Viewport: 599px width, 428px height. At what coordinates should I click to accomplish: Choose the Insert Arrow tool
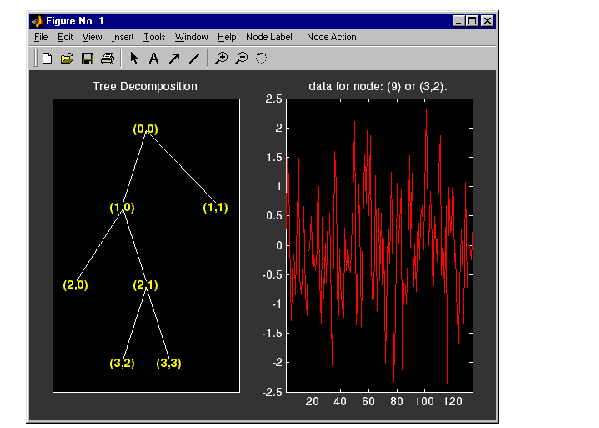pyautogui.click(x=174, y=58)
